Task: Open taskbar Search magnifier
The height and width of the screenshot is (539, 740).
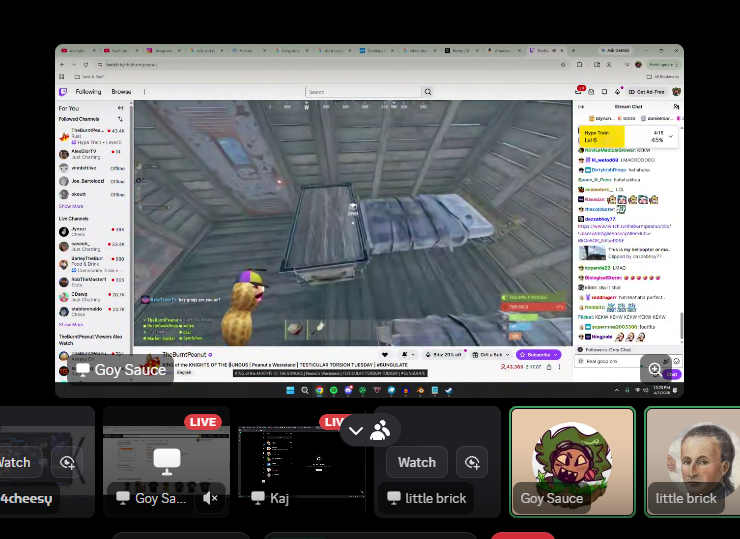Action: pyautogui.click(x=305, y=390)
